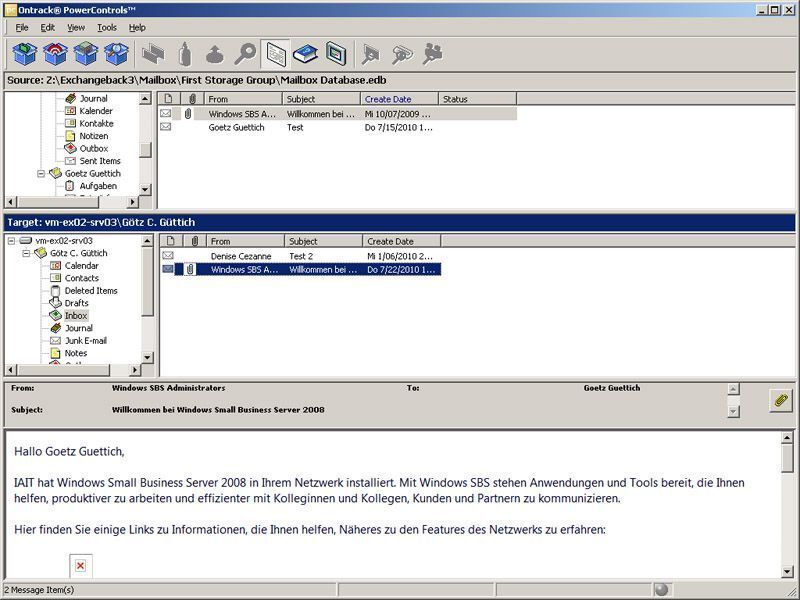Open the Tools menu
This screenshot has height=600, width=800.
[x=106, y=28]
